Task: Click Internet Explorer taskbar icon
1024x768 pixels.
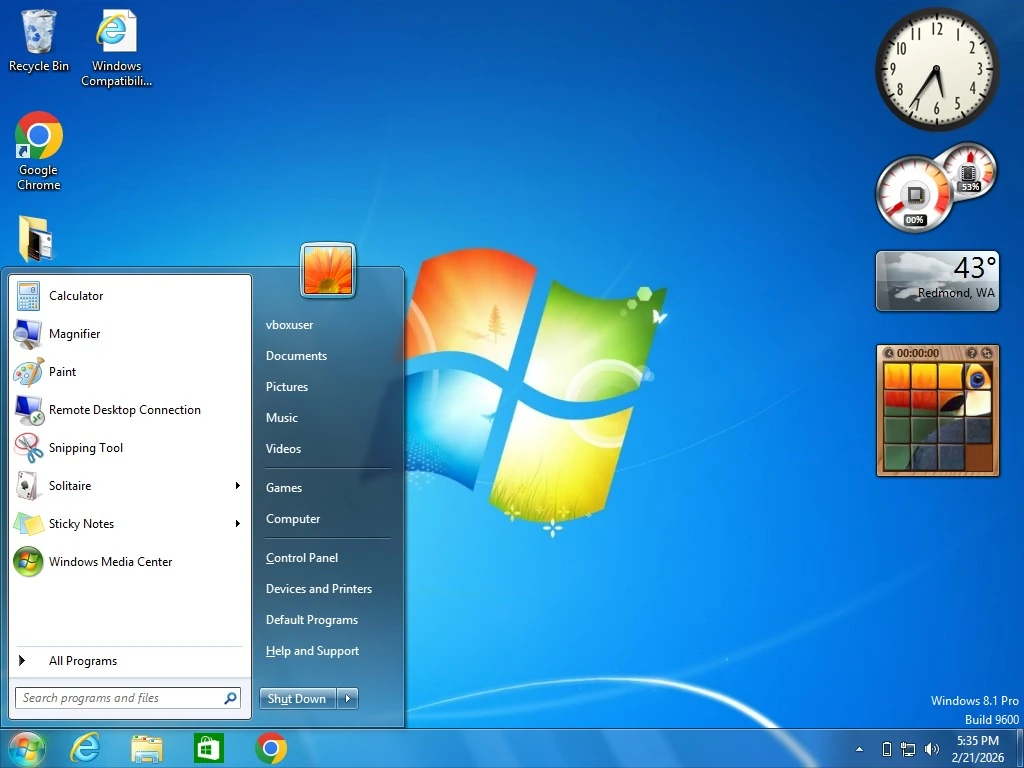Action: click(85, 748)
